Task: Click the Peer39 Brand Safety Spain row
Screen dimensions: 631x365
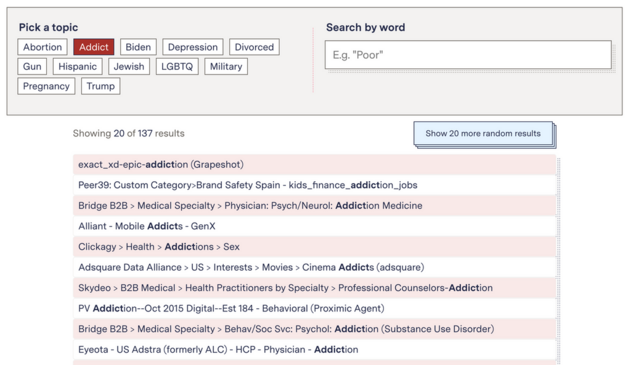Action: [314, 185]
